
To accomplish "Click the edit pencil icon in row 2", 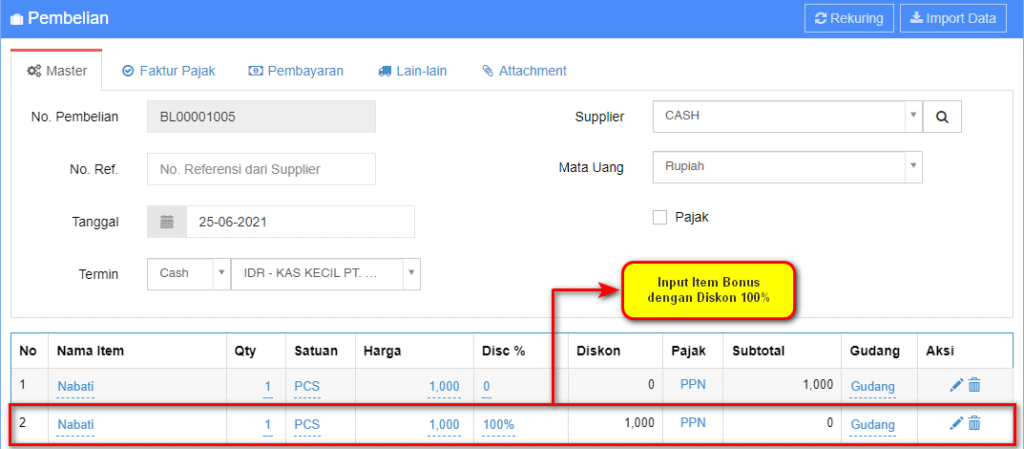I will (x=956, y=424).
